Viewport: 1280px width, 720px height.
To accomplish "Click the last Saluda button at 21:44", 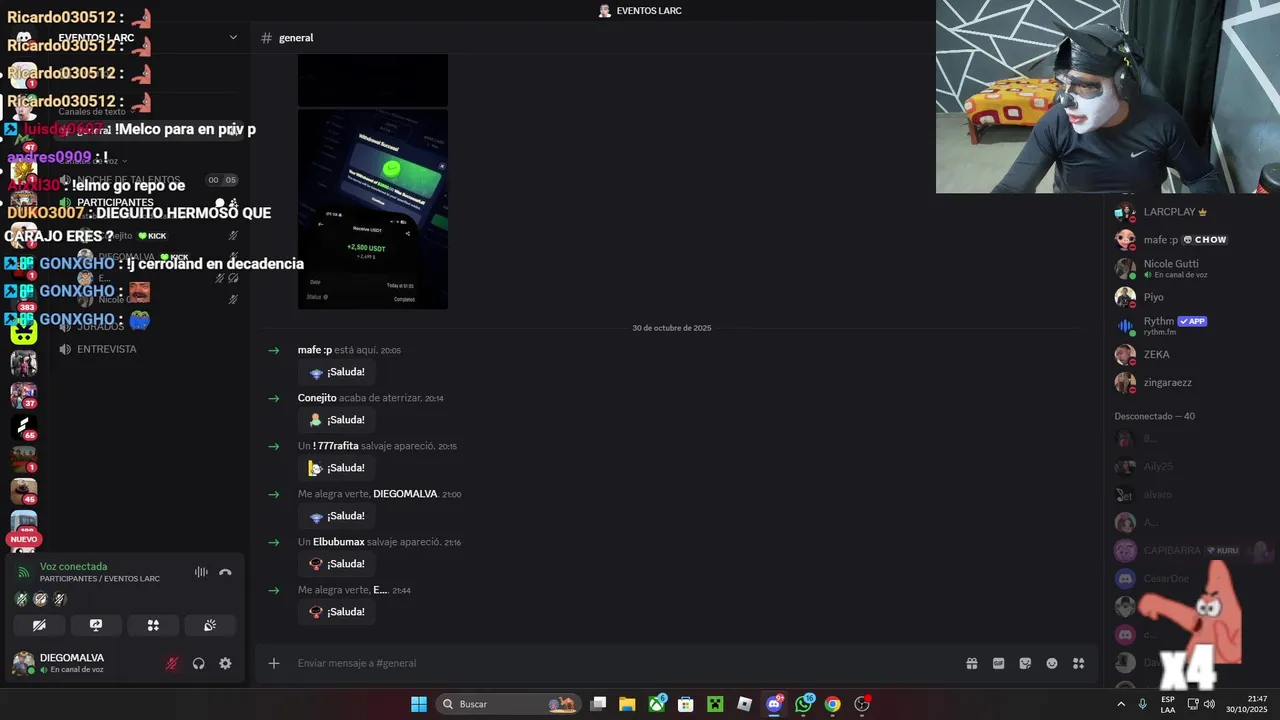I will pyautogui.click(x=336, y=612).
